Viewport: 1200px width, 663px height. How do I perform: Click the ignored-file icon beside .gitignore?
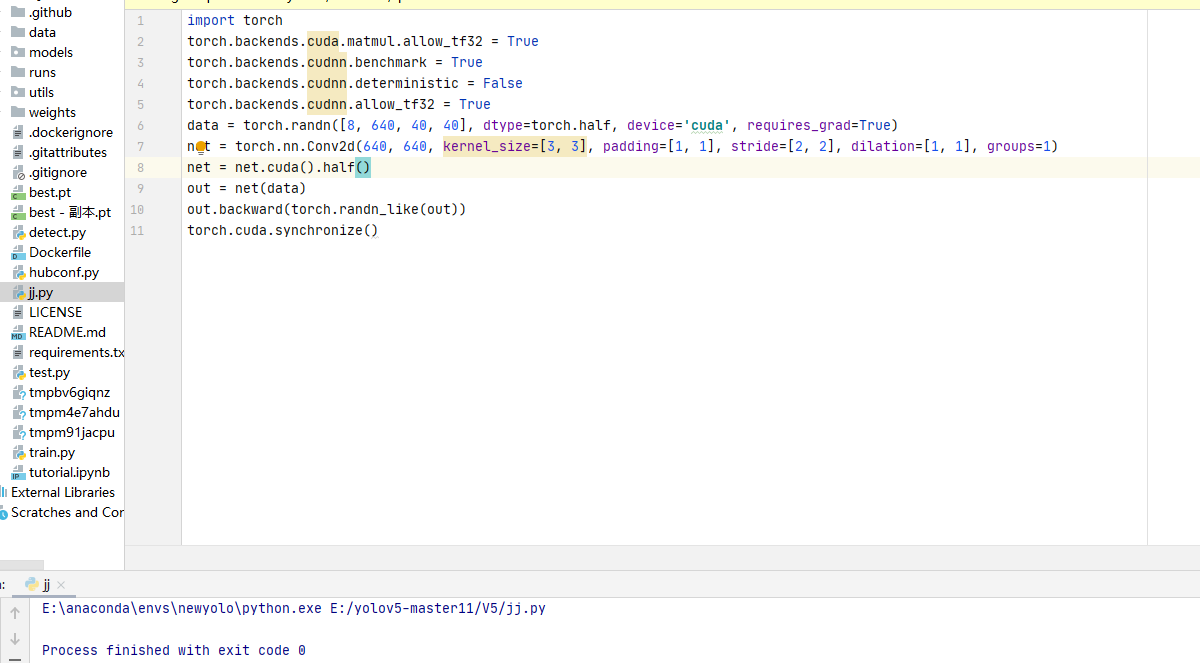click(17, 172)
